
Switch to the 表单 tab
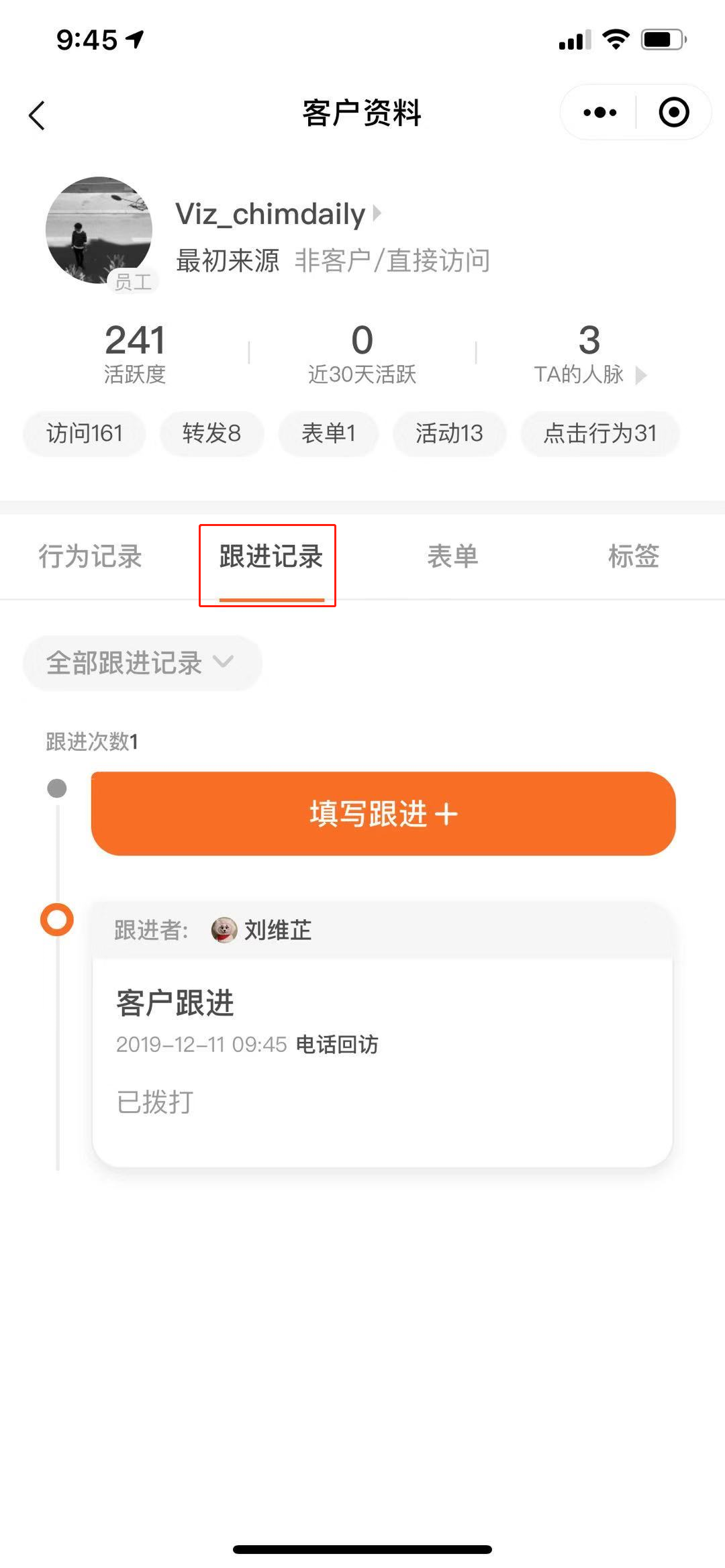[452, 556]
